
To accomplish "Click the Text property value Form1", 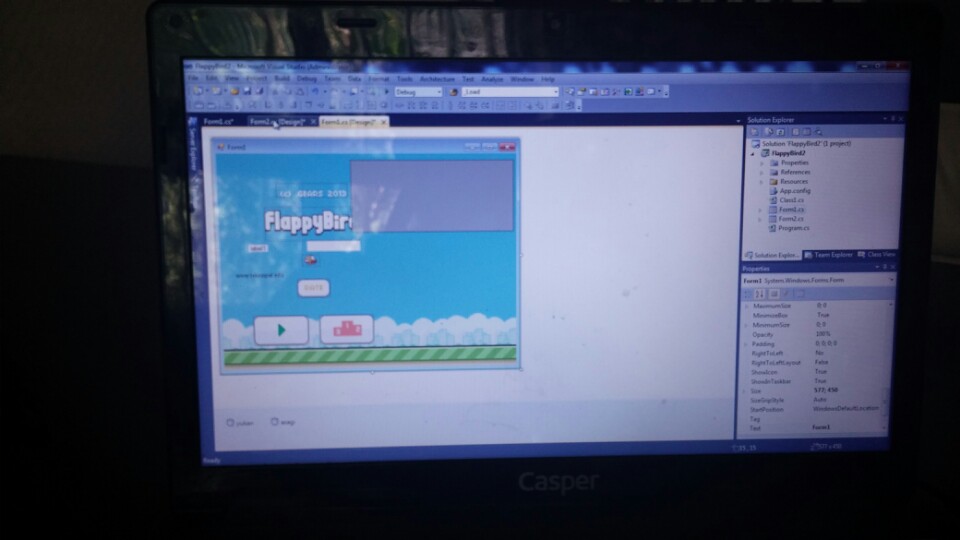I will (x=821, y=427).
